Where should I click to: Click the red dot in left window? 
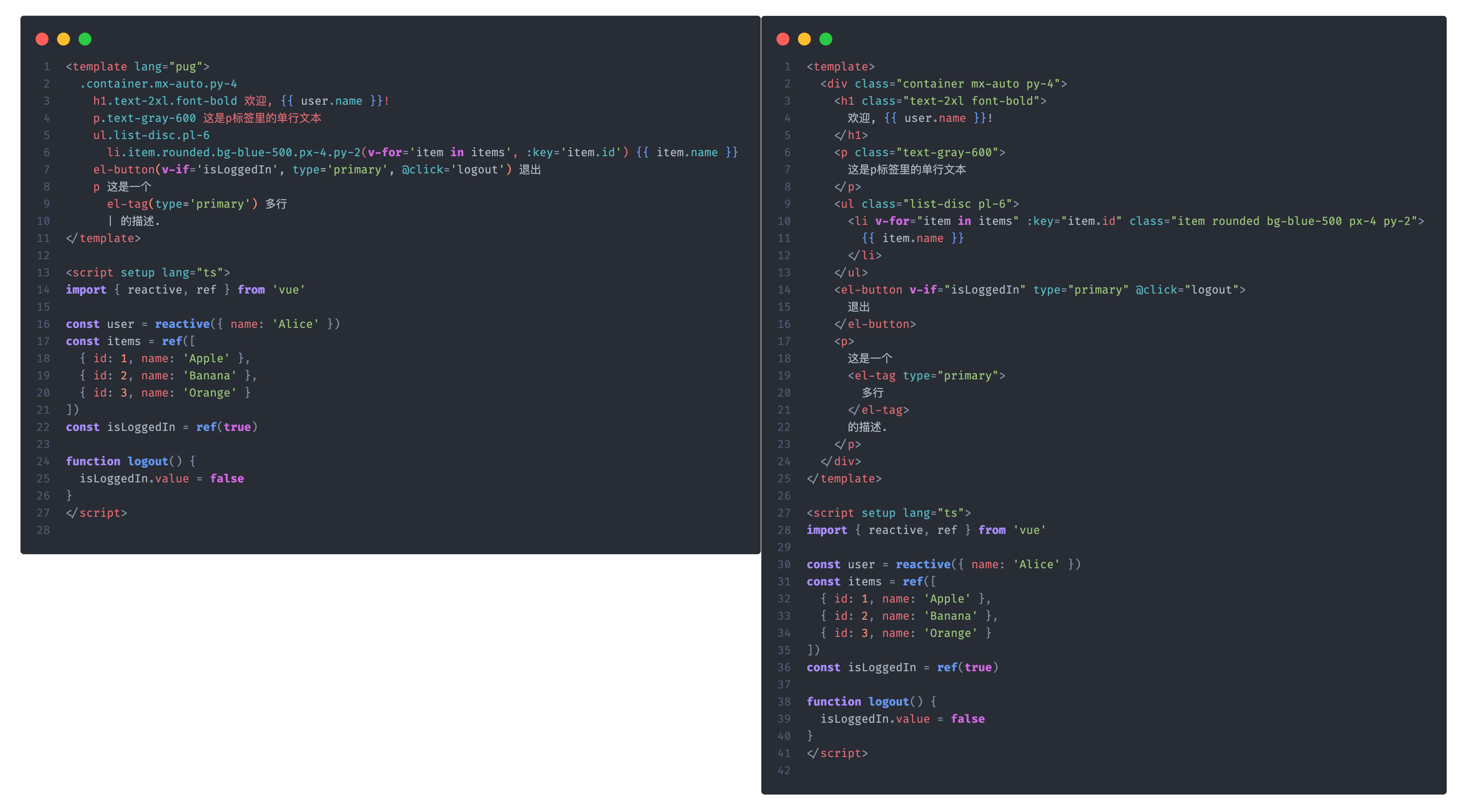pos(42,39)
